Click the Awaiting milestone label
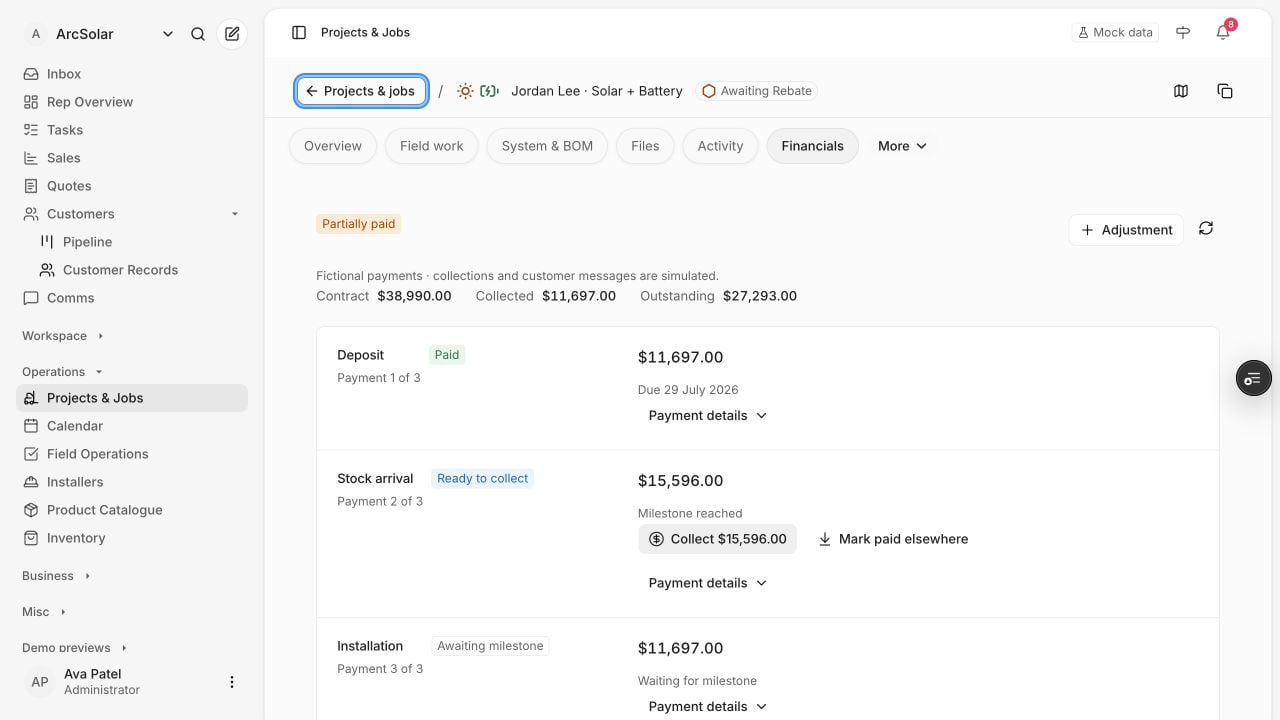Viewport: 1280px width, 720px height. [x=490, y=646]
